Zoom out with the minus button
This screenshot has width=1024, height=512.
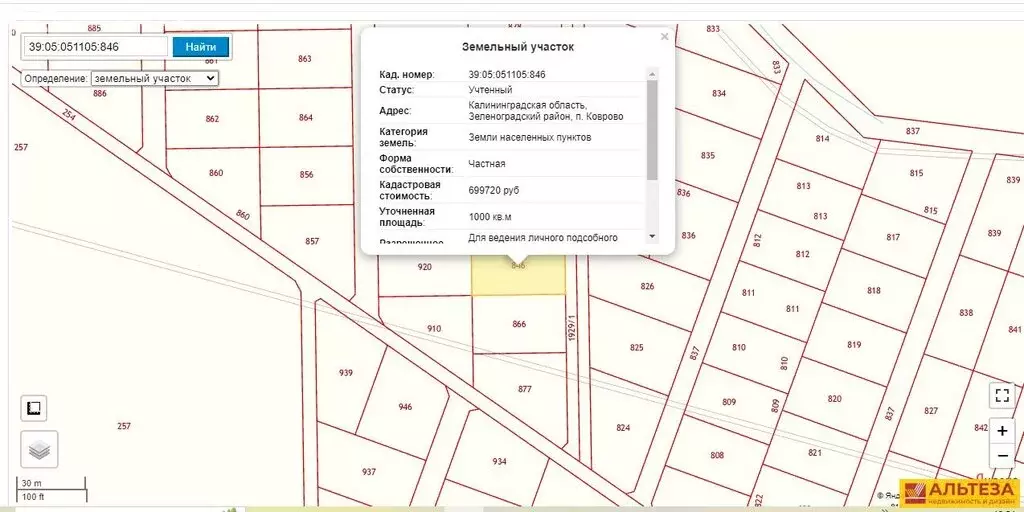tap(1002, 455)
